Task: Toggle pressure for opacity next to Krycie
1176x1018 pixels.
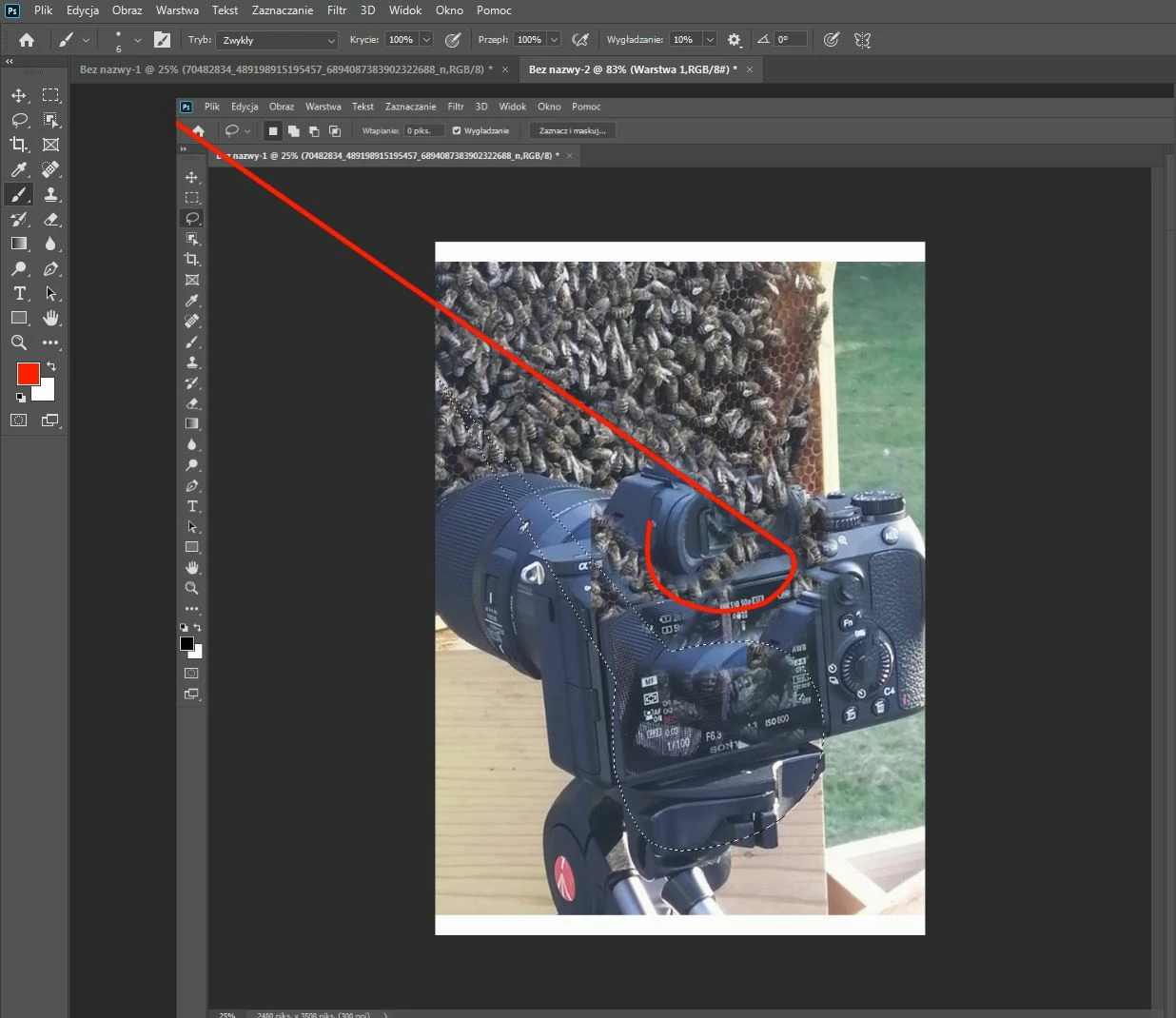Action: pos(453,40)
